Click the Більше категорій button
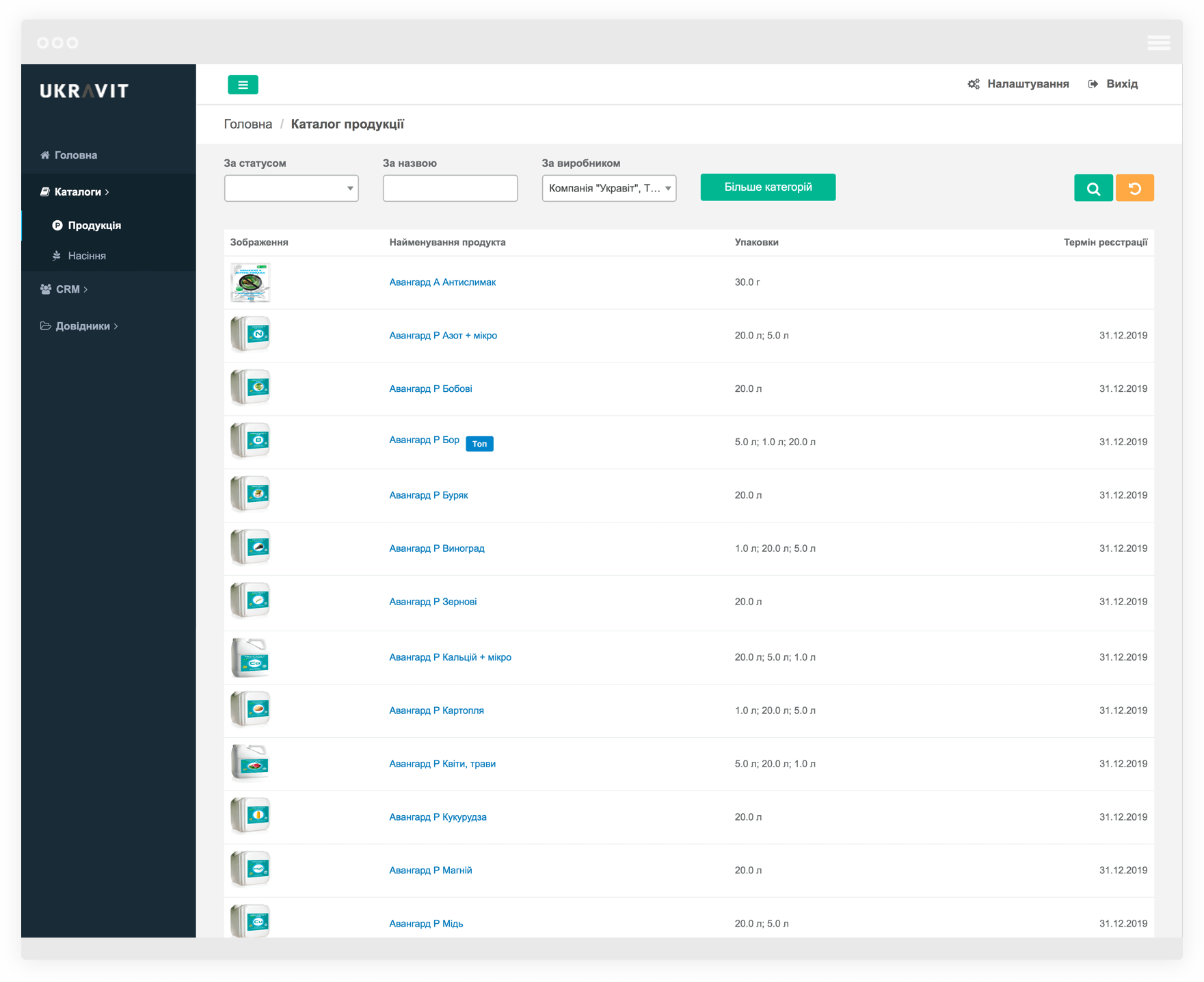 (768, 187)
